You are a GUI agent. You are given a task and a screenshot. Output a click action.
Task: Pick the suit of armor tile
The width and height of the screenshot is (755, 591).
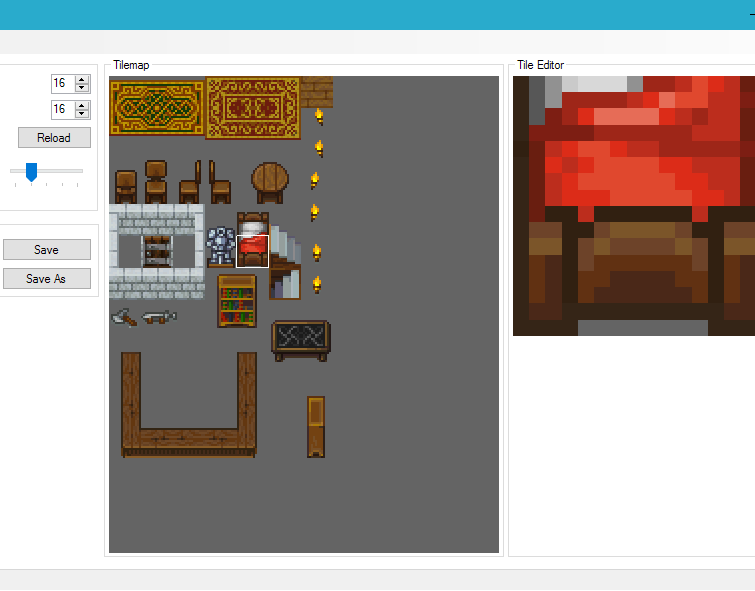click(220, 246)
